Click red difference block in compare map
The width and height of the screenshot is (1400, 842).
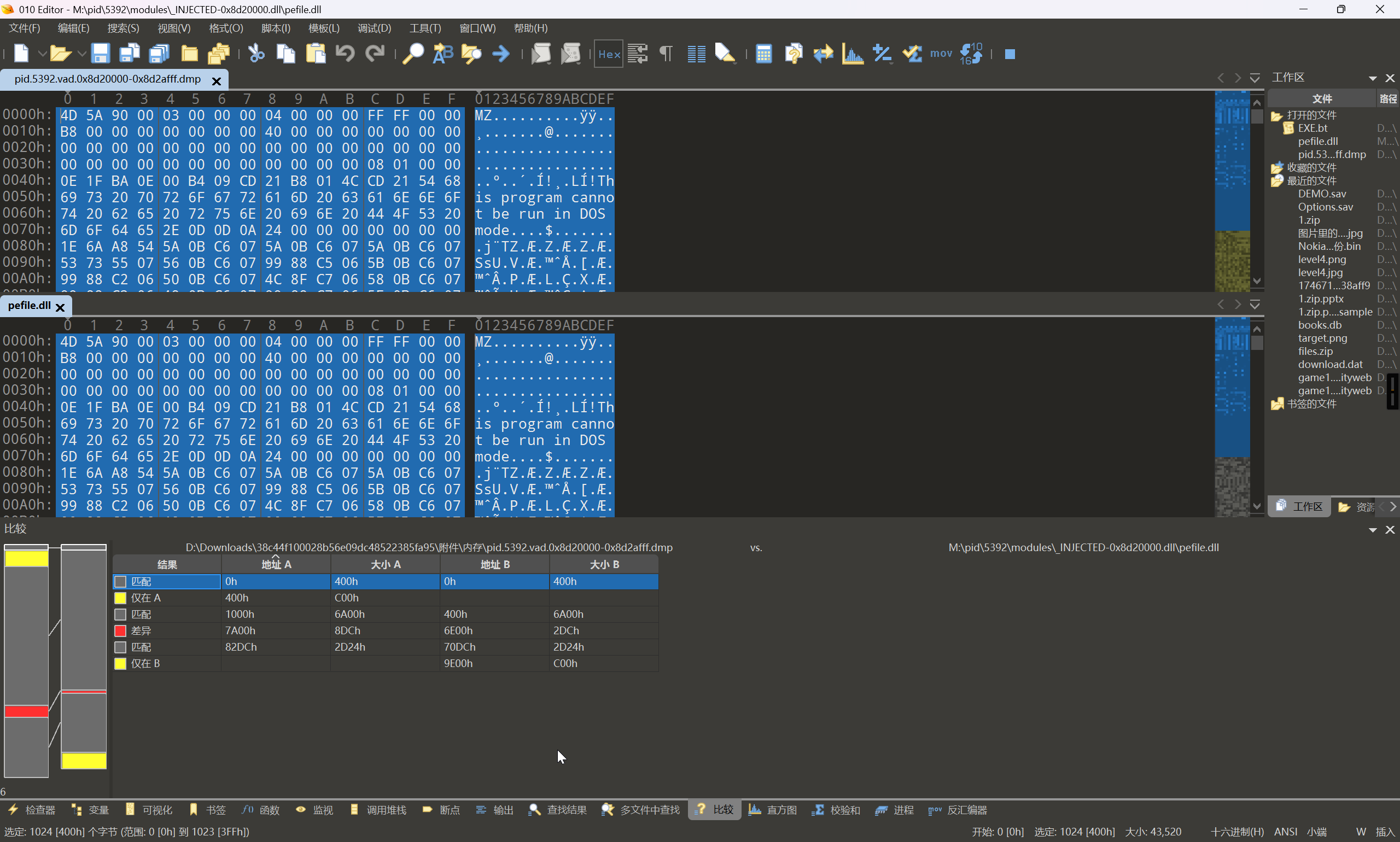coord(26,711)
